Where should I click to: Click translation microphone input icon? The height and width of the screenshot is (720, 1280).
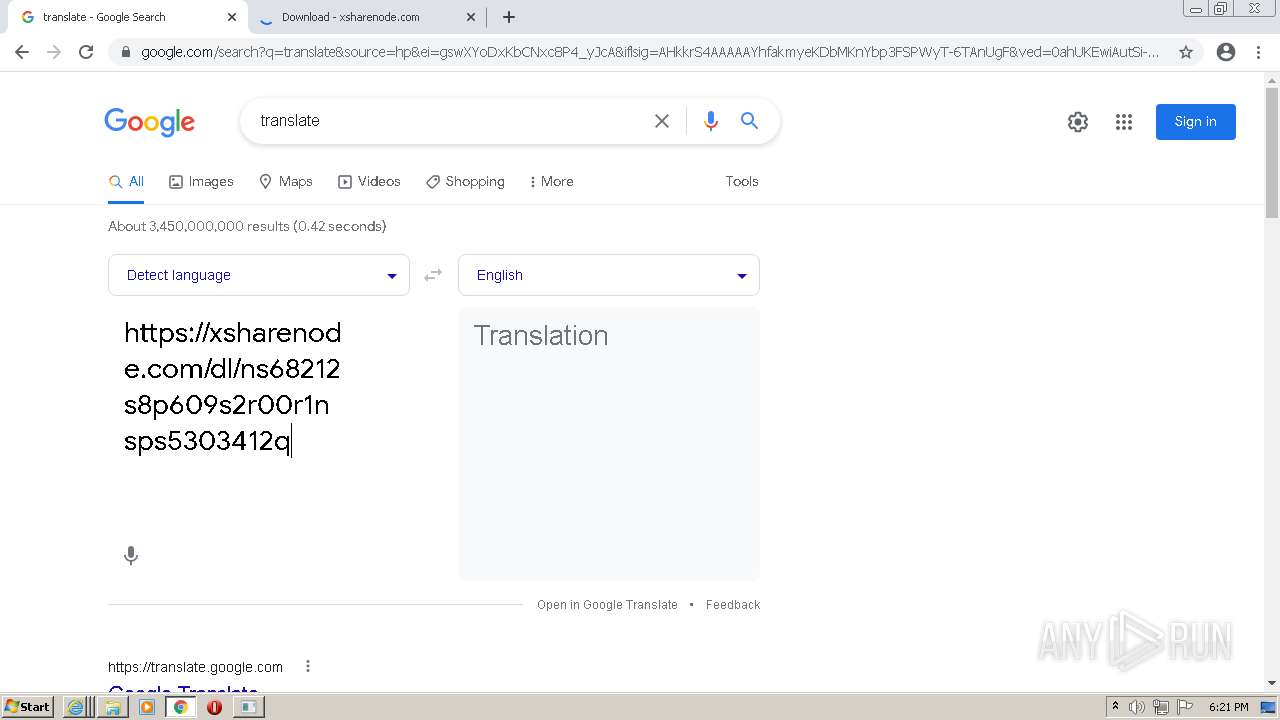[131, 556]
